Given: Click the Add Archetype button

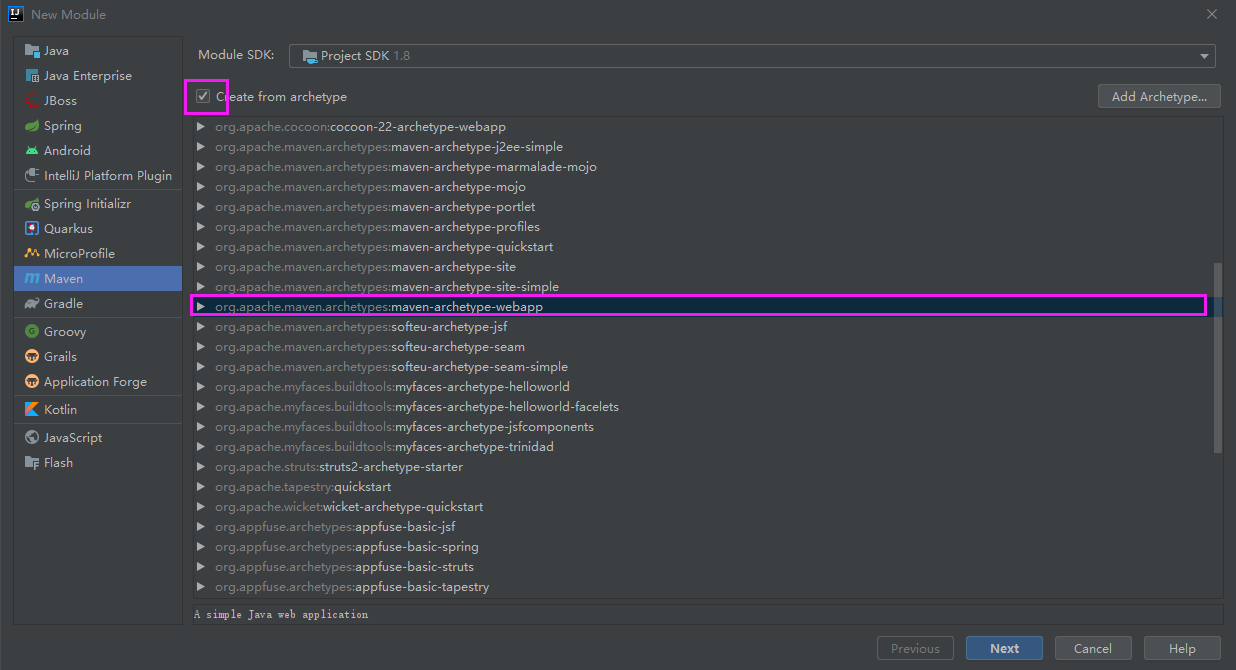Looking at the screenshot, I should (1159, 97).
